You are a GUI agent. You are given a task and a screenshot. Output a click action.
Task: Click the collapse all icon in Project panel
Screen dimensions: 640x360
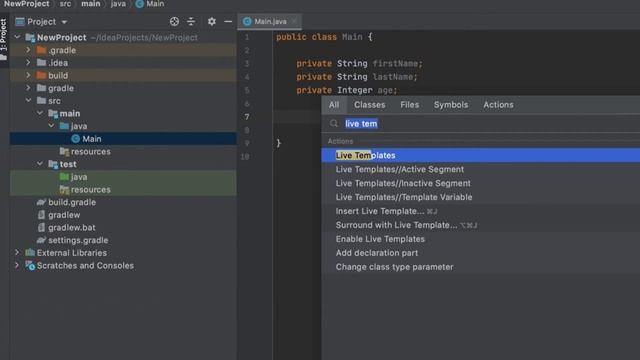tap(191, 22)
